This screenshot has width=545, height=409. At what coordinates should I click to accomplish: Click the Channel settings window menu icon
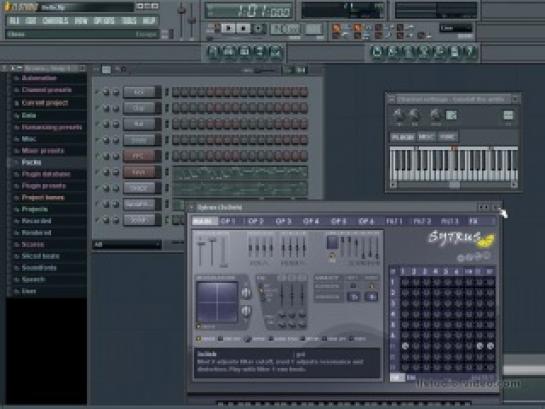coord(392,100)
